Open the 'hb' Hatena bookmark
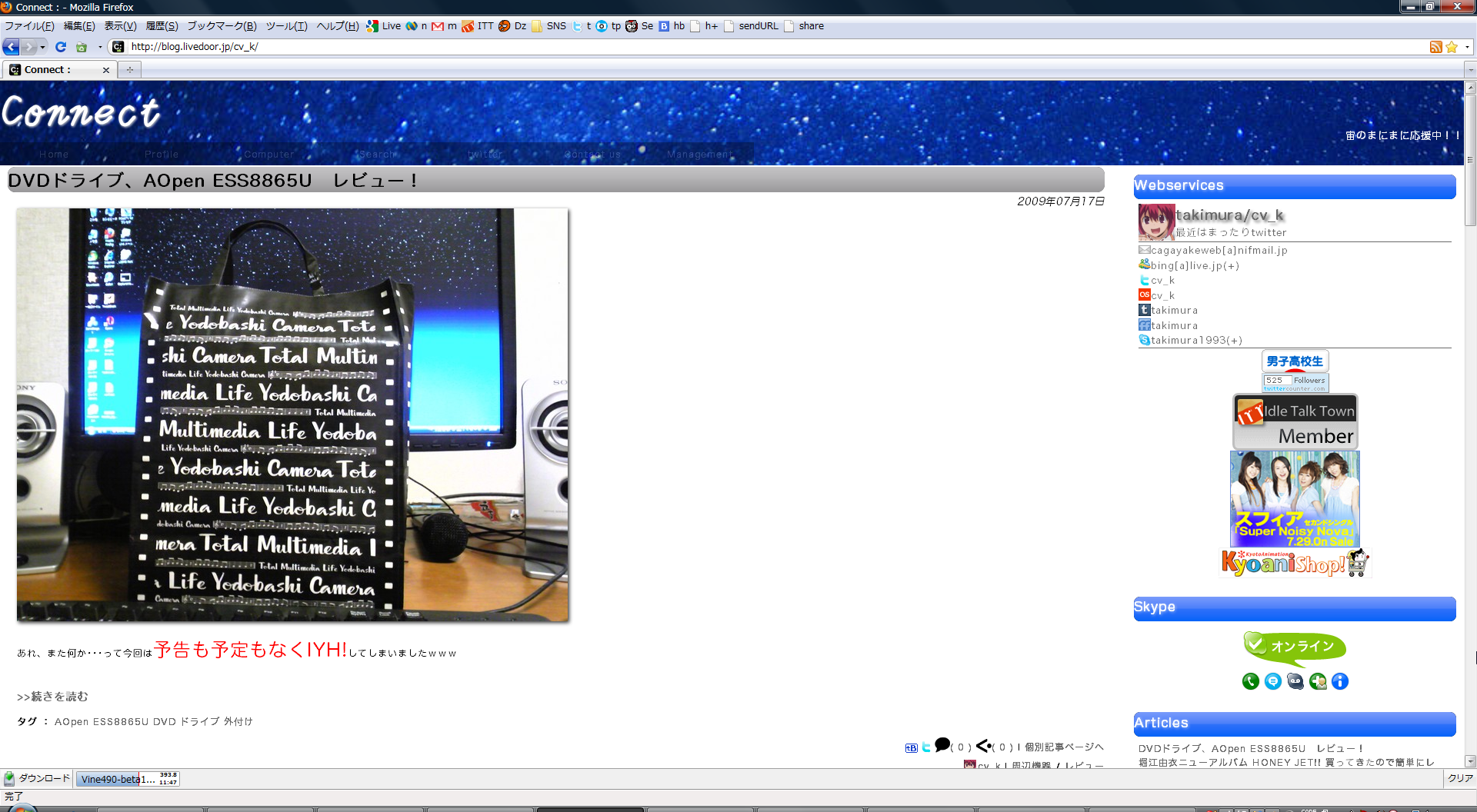The image size is (1477, 812). coord(672,26)
